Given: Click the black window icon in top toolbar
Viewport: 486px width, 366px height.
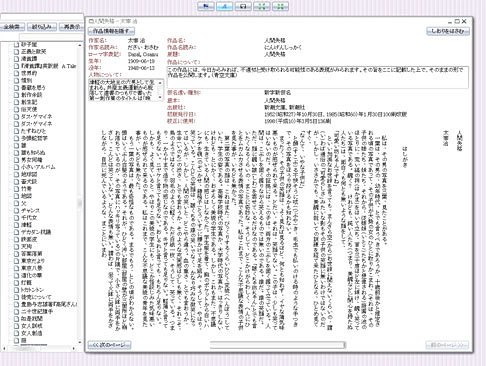Looking at the screenshot, I should [x=243, y=6].
